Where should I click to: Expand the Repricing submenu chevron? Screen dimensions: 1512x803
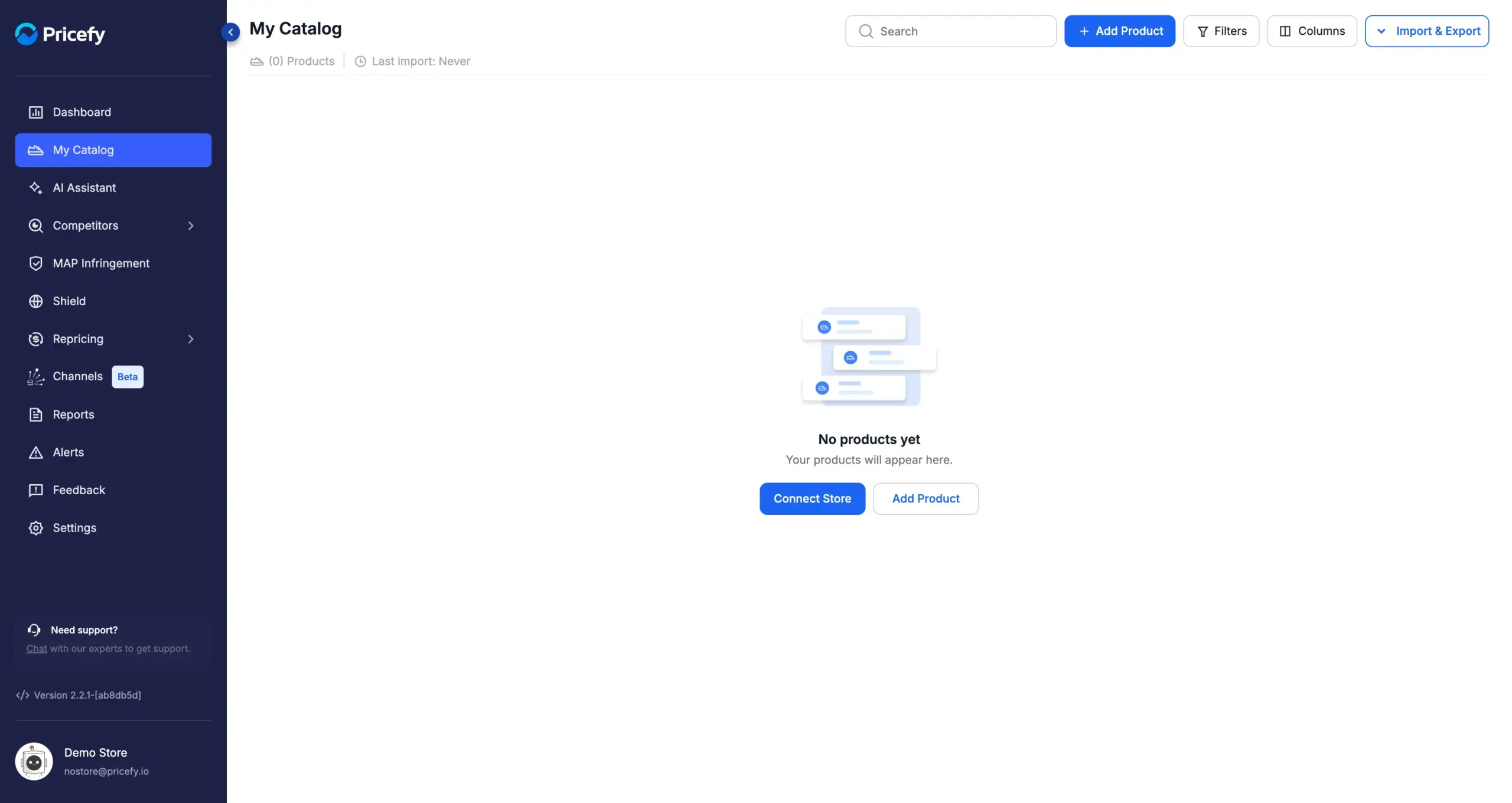[x=191, y=339]
